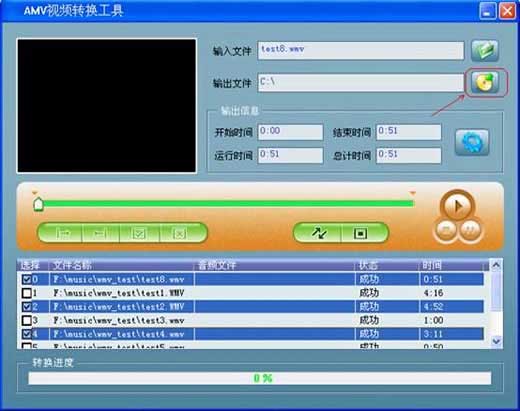Uncheck the checkbox for row 0 test8.wmv
The height and width of the screenshot is (411, 520).
click(x=27, y=279)
